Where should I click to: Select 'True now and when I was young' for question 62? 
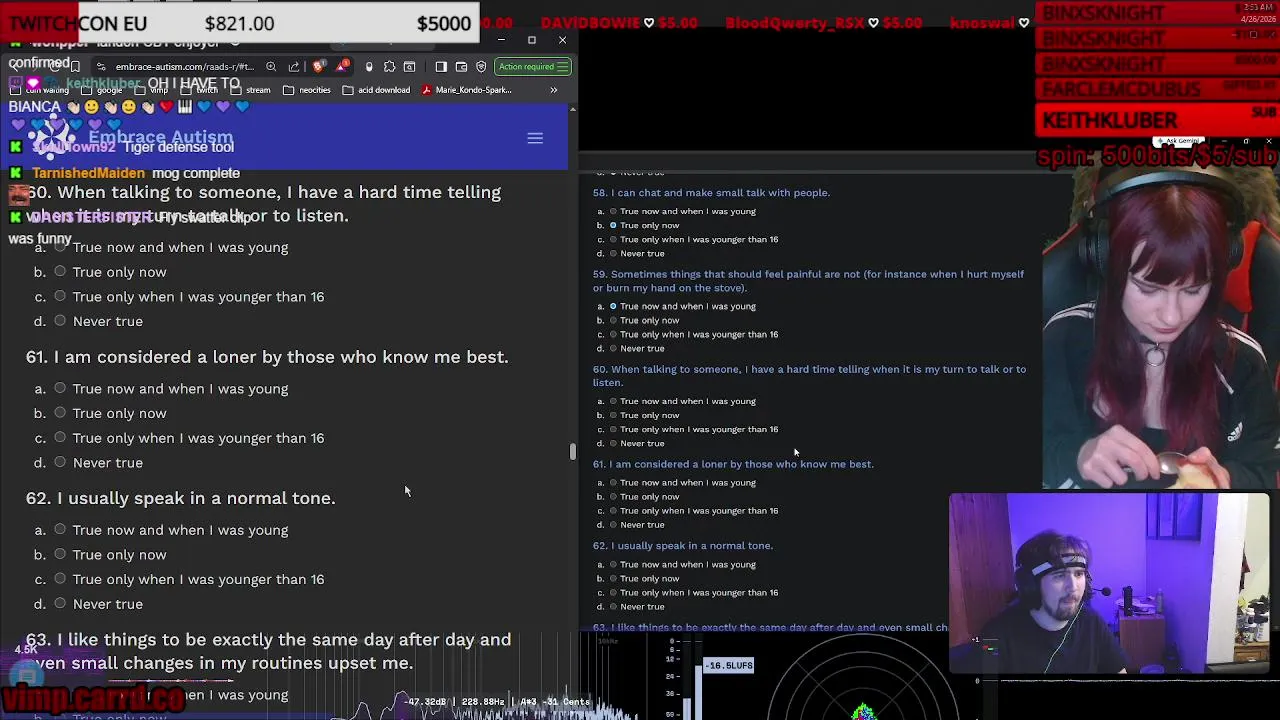tap(60, 529)
